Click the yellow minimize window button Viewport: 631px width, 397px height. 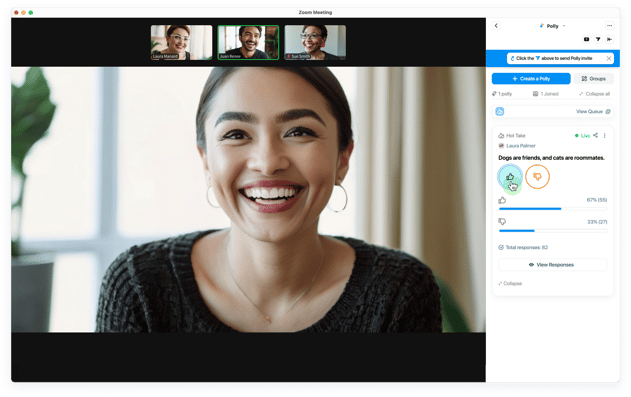point(23,12)
